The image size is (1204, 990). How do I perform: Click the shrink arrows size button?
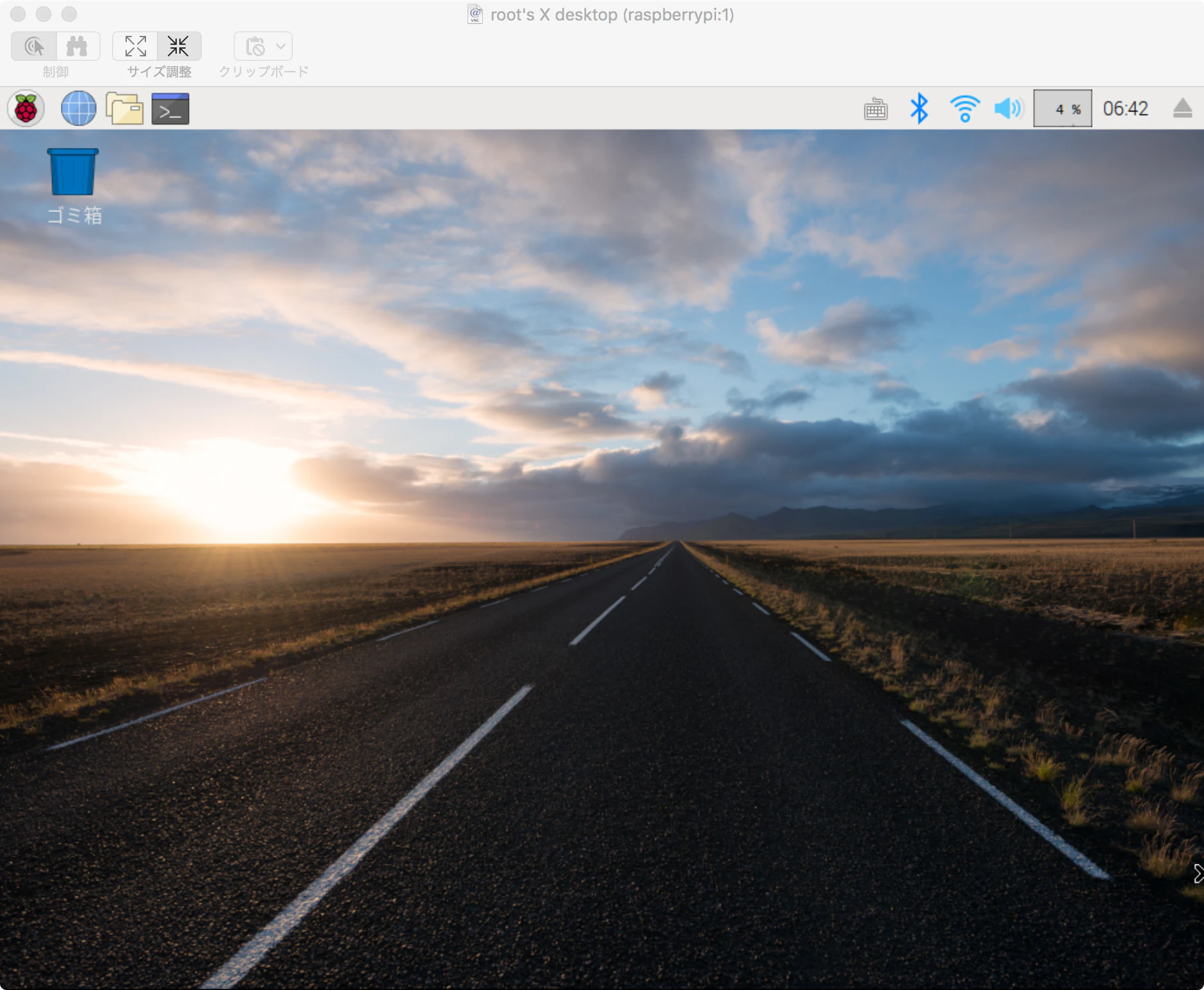[179, 46]
